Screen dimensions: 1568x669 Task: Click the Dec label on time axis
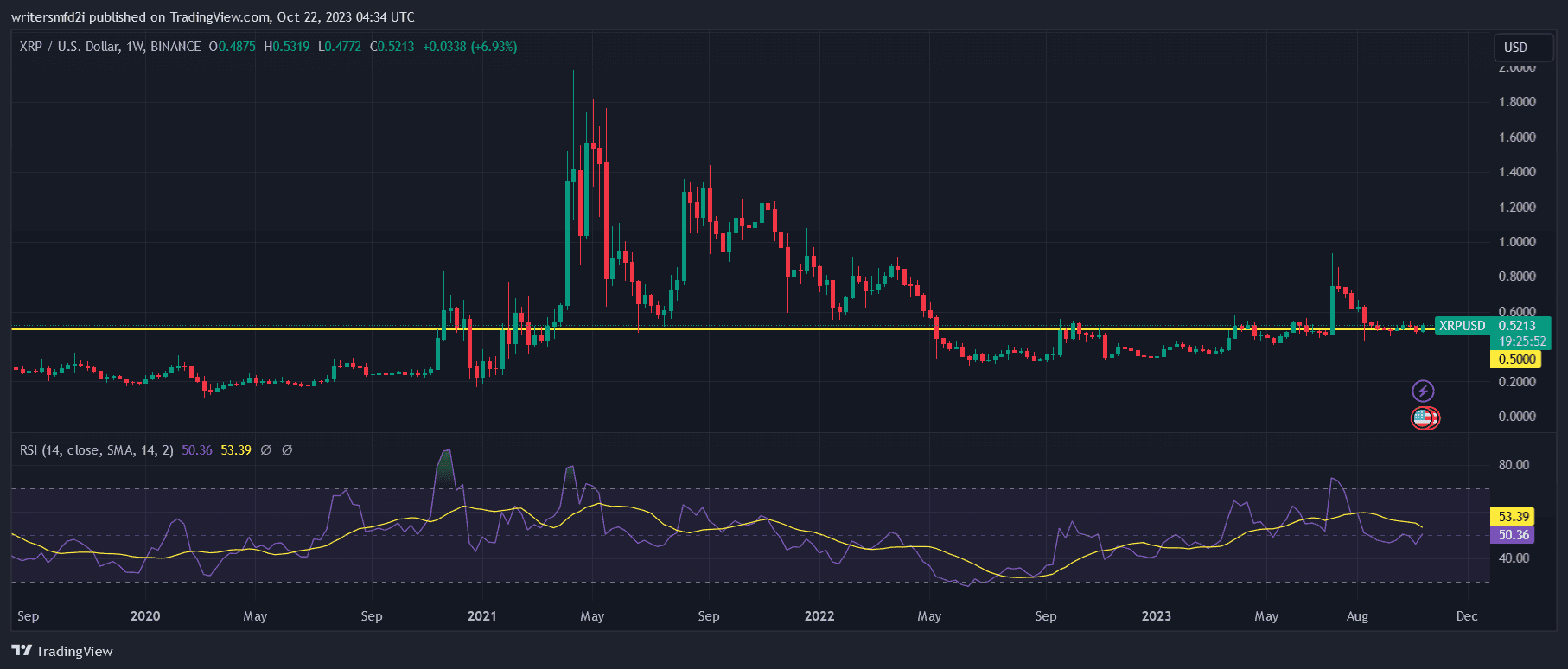(1466, 616)
